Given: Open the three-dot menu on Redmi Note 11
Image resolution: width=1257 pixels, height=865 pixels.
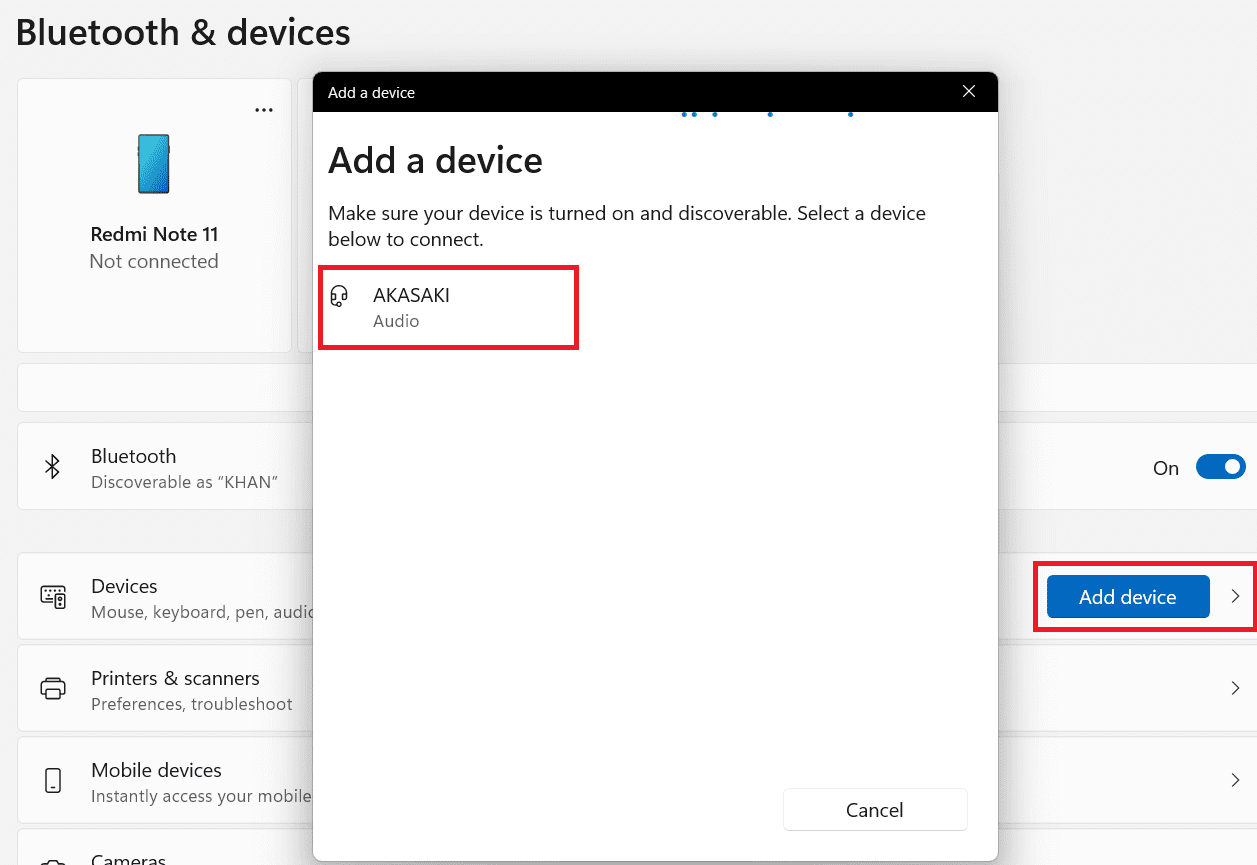Looking at the screenshot, I should coord(264,110).
